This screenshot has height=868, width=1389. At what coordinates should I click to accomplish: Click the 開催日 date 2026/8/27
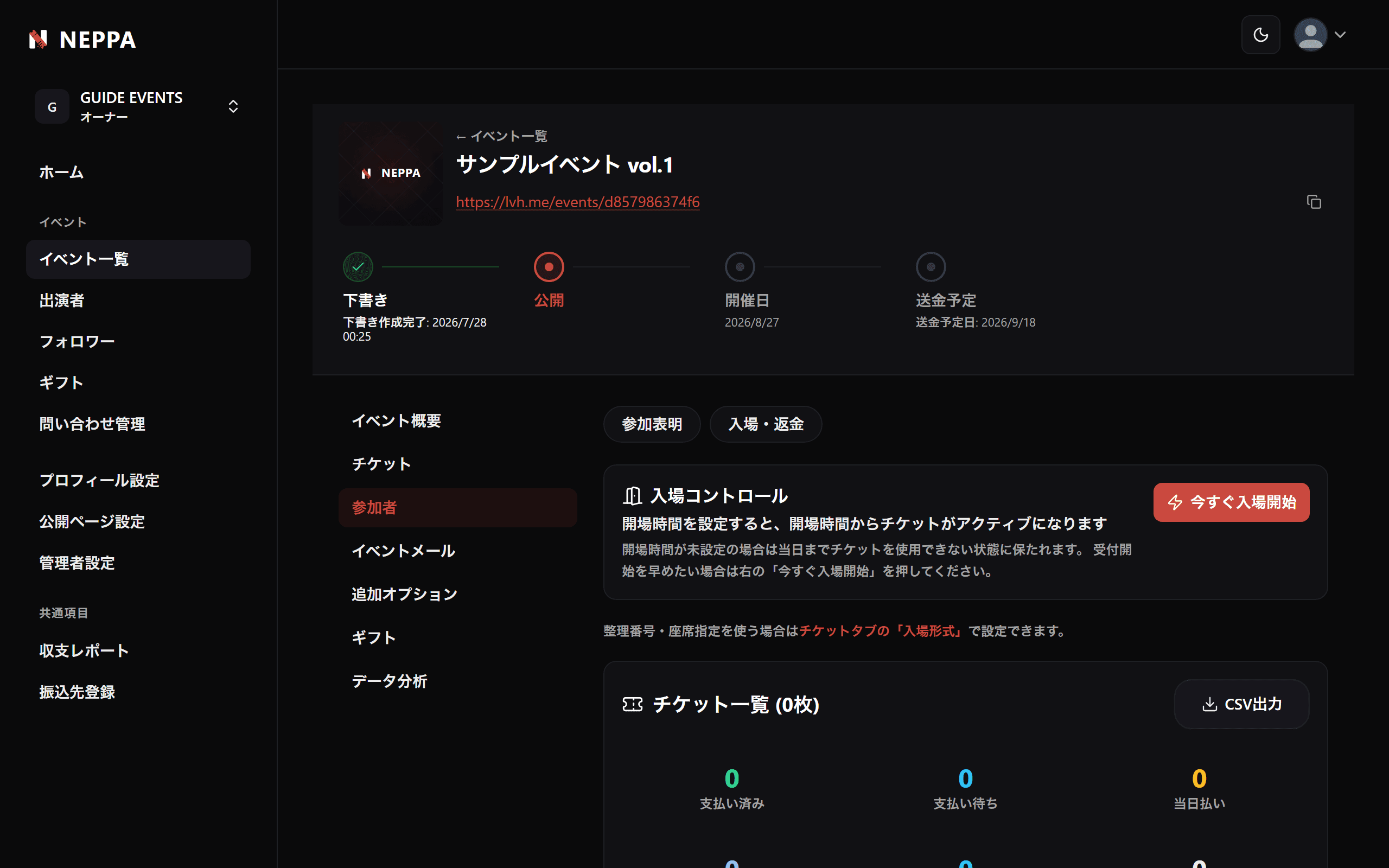[752, 323]
